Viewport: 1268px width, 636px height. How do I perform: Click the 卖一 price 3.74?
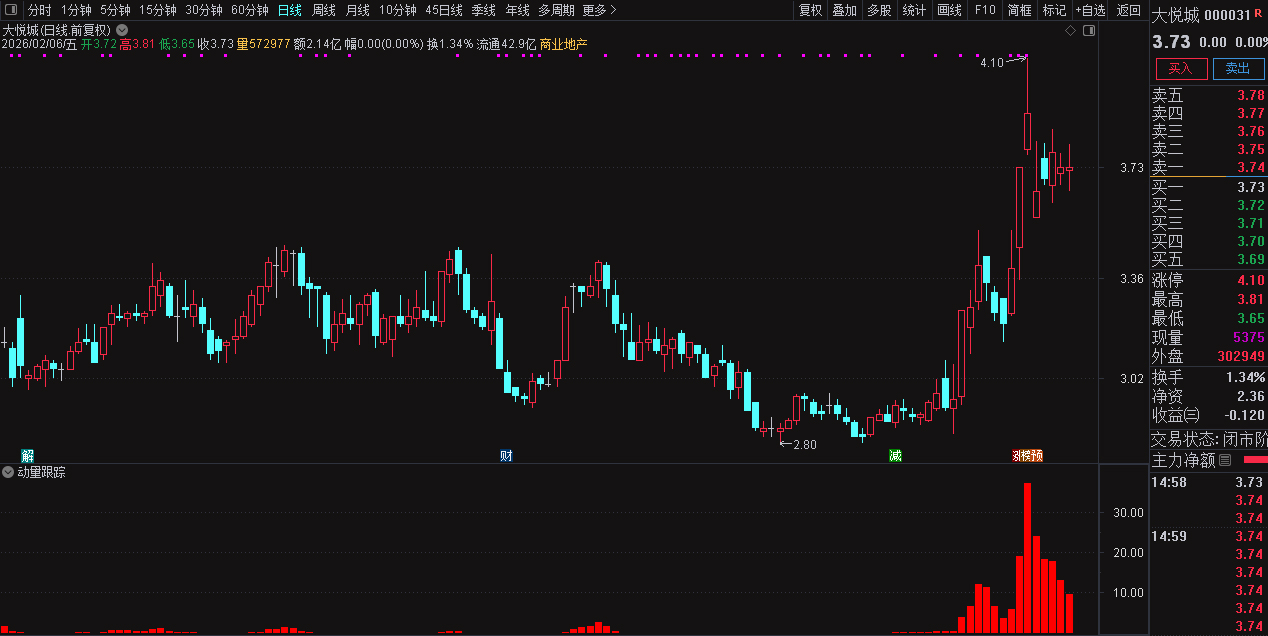(1250, 167)
